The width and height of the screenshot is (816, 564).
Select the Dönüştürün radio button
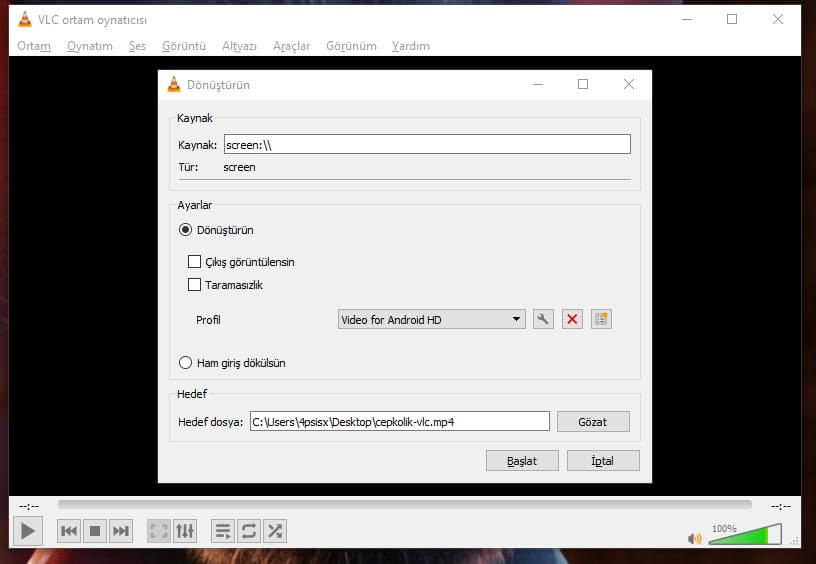[185, 230]
